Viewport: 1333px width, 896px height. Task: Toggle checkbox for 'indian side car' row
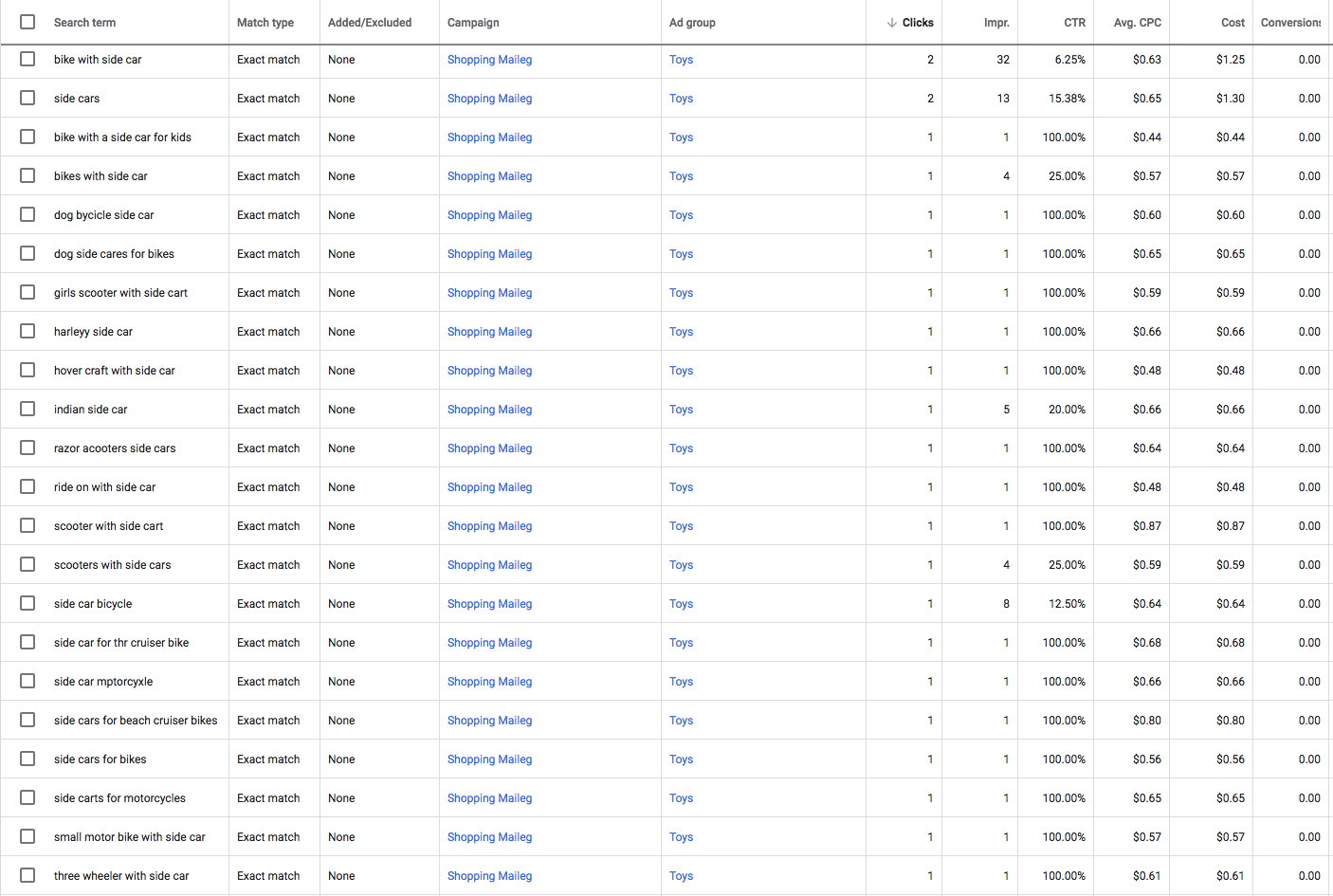[x=27, y=409]
